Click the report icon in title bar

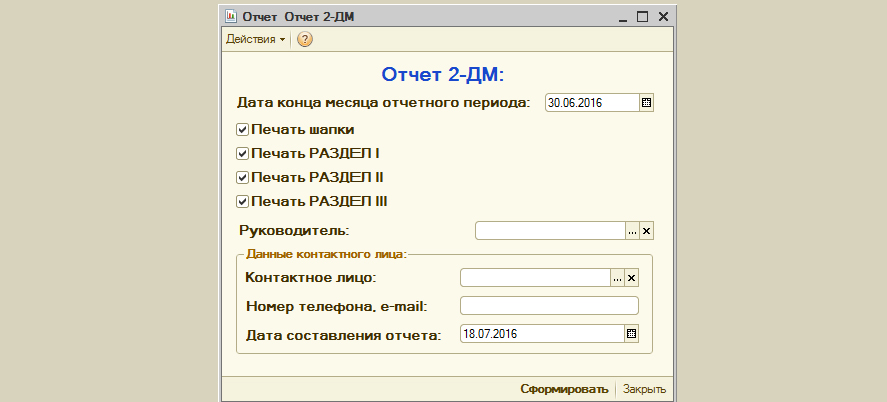(x=229, y=16)
